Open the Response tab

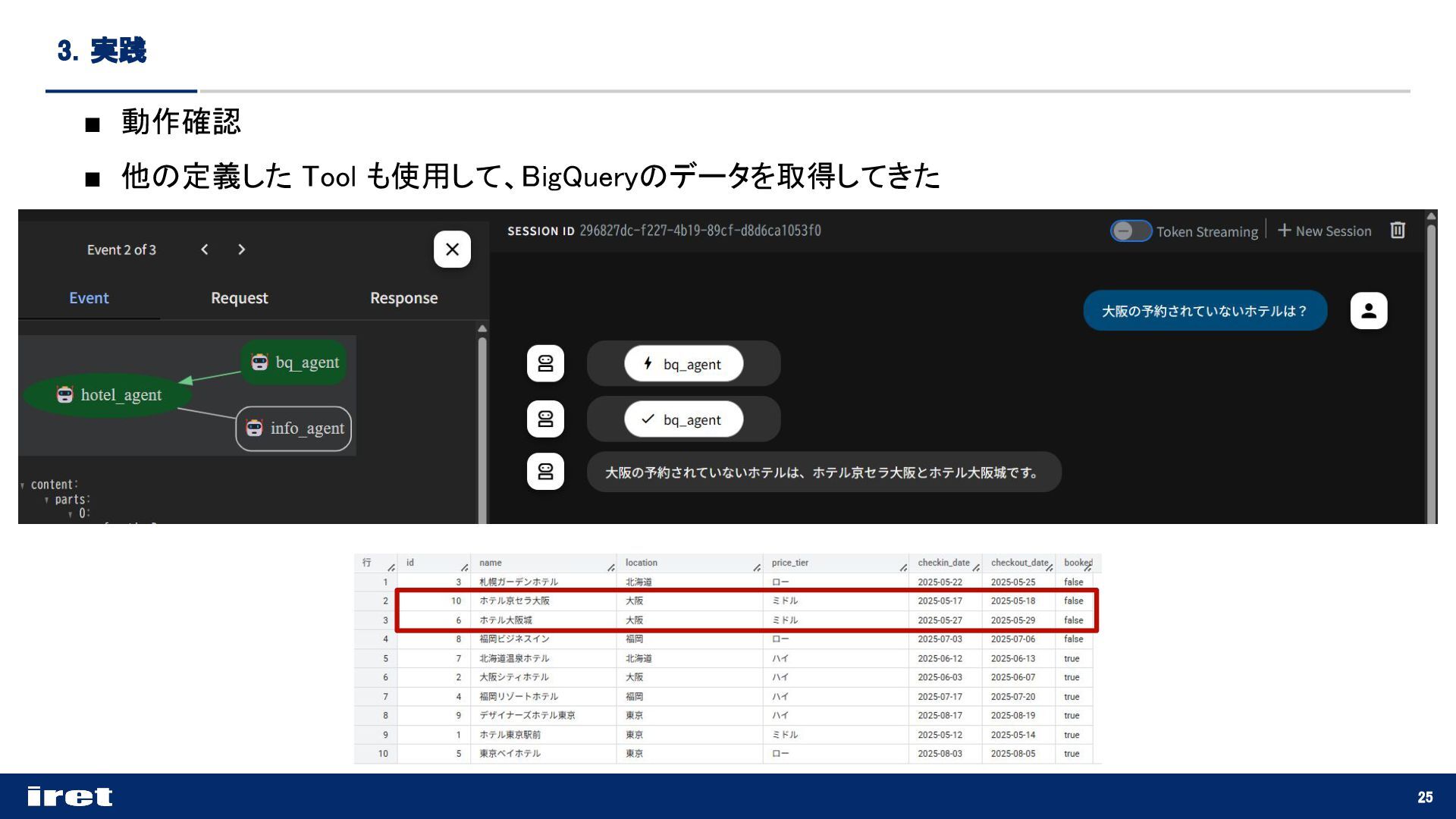click(x=403, y=298)
